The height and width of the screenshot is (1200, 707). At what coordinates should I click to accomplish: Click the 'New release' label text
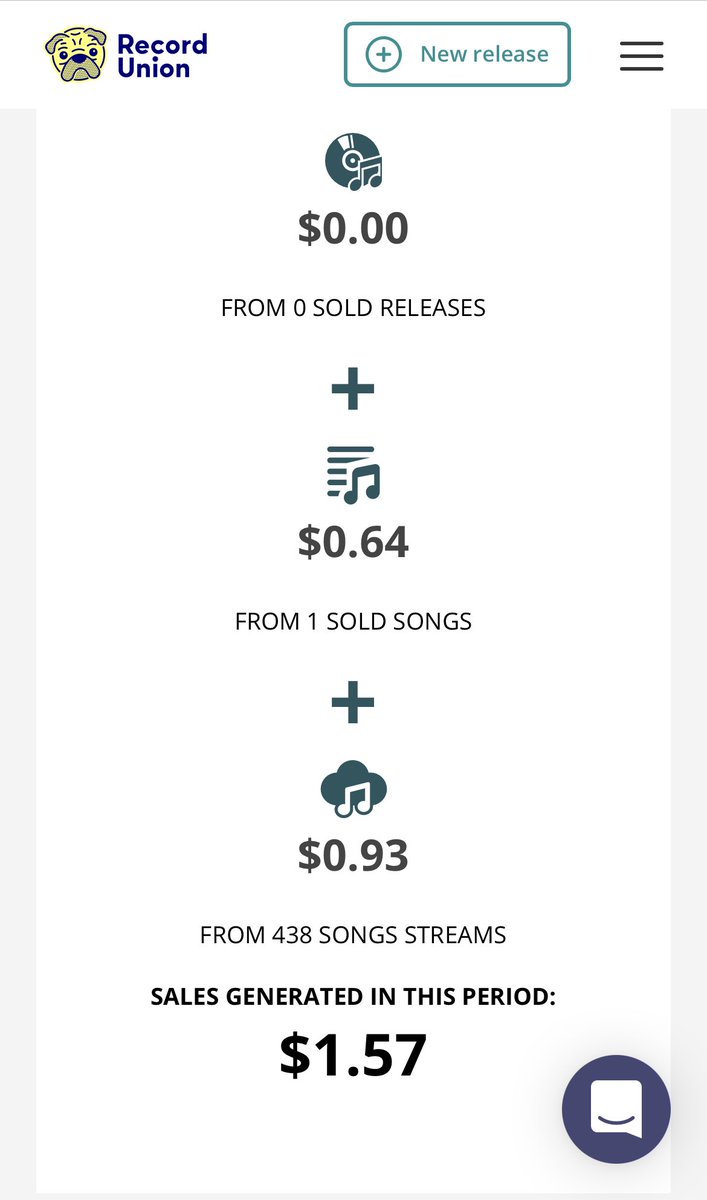[x=484, y=54]
